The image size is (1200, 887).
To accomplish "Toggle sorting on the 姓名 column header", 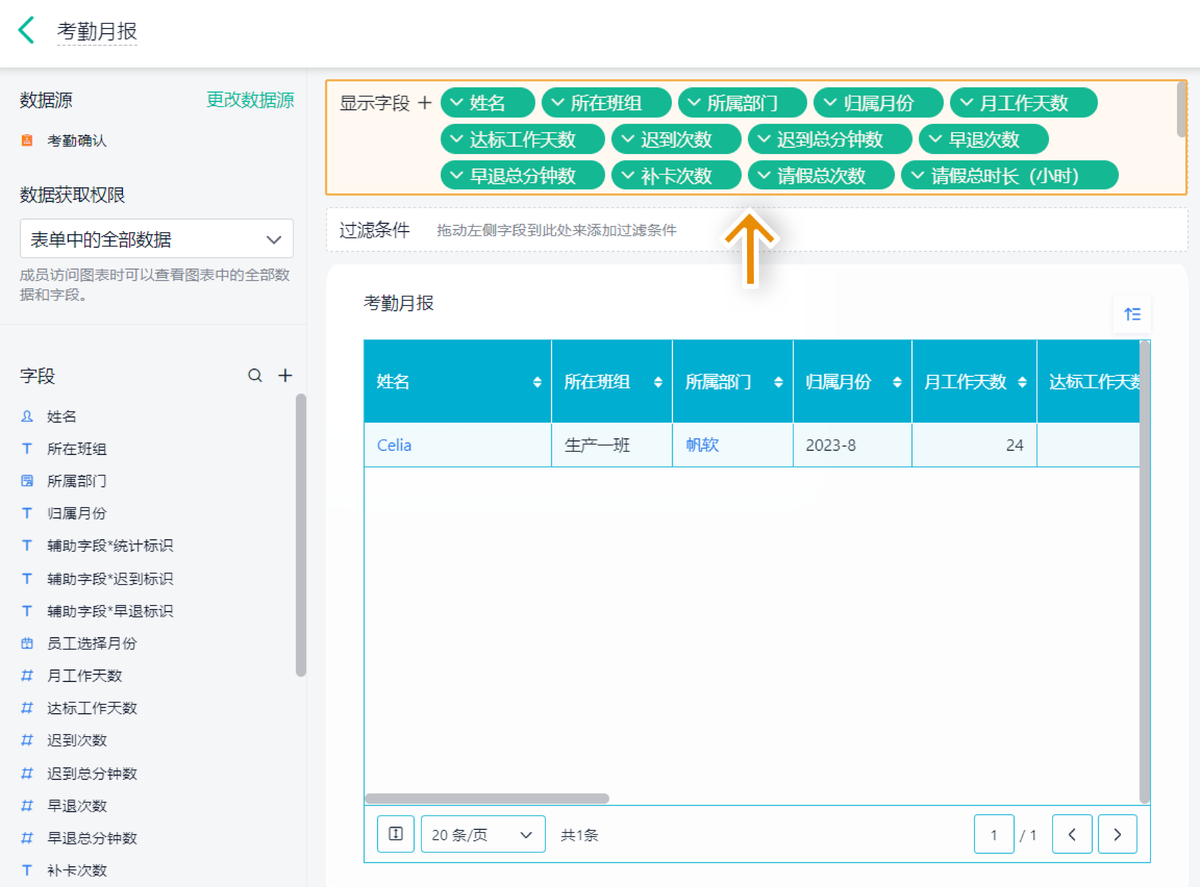I will click(537, 381).
